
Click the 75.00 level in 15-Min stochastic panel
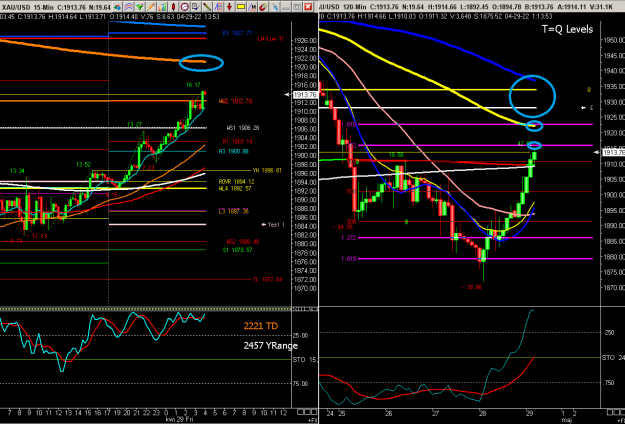click(301, 383)
